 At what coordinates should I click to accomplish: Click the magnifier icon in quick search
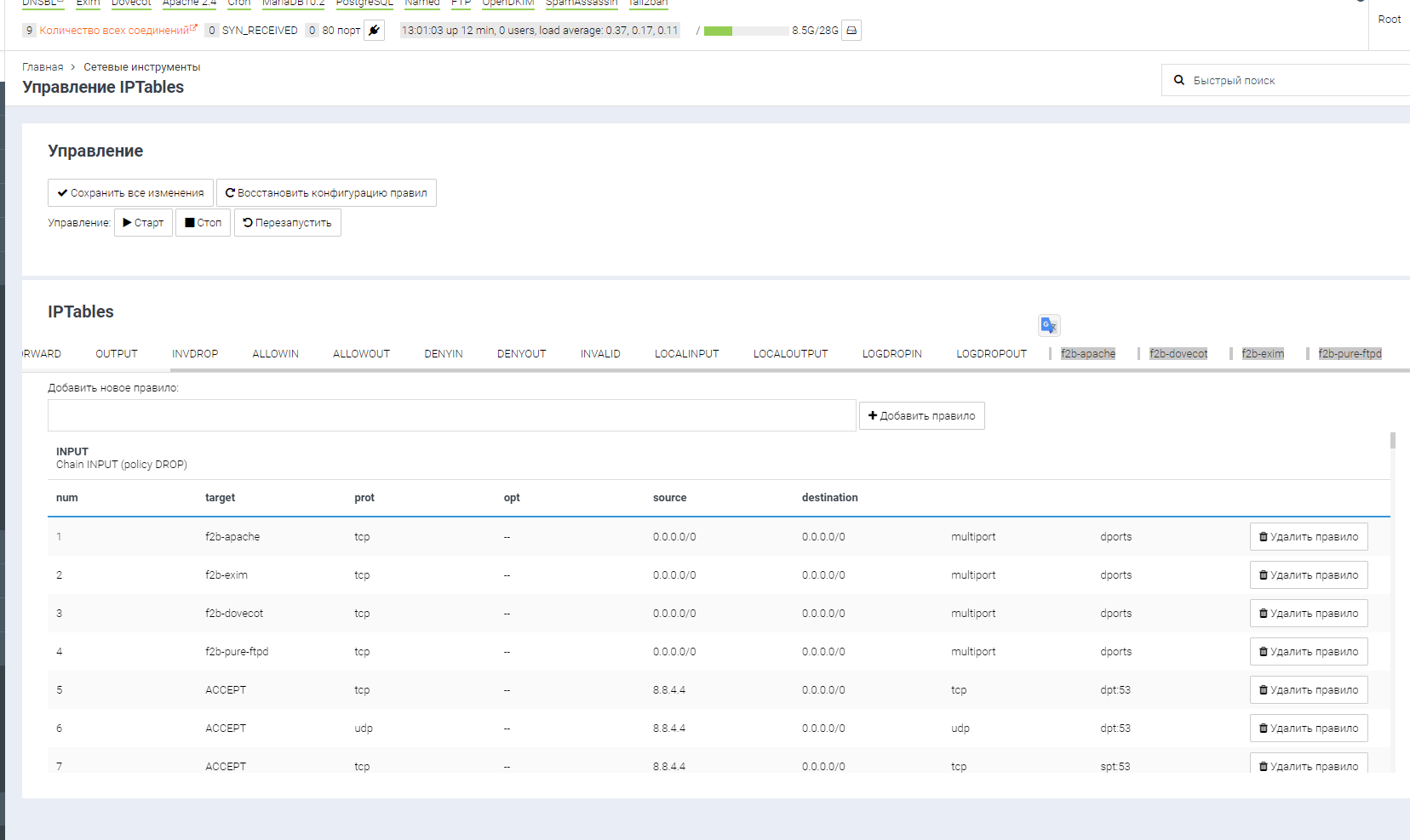[1179, 80]
